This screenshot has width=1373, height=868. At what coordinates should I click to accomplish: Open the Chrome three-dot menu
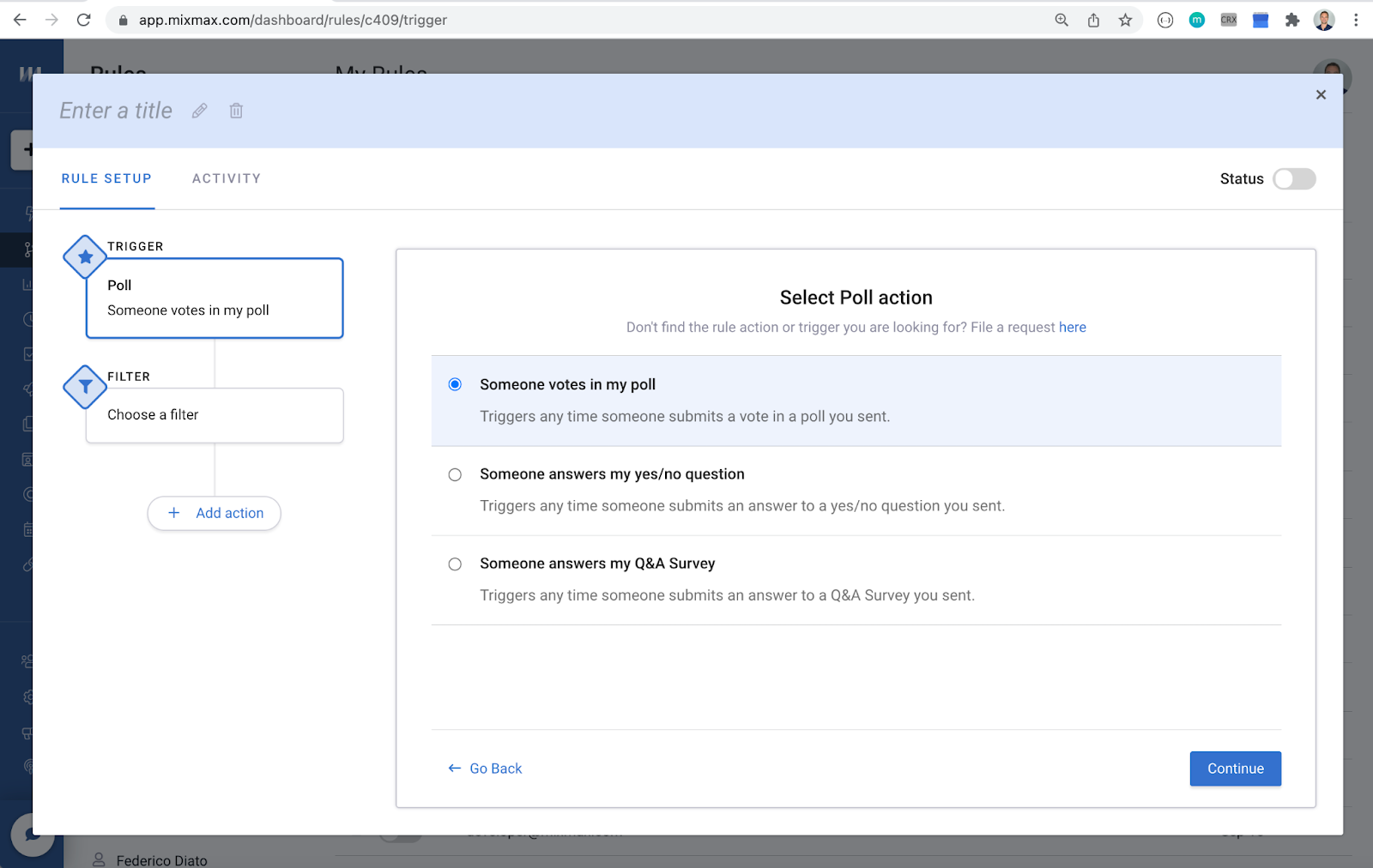[x=1356, y=20]
